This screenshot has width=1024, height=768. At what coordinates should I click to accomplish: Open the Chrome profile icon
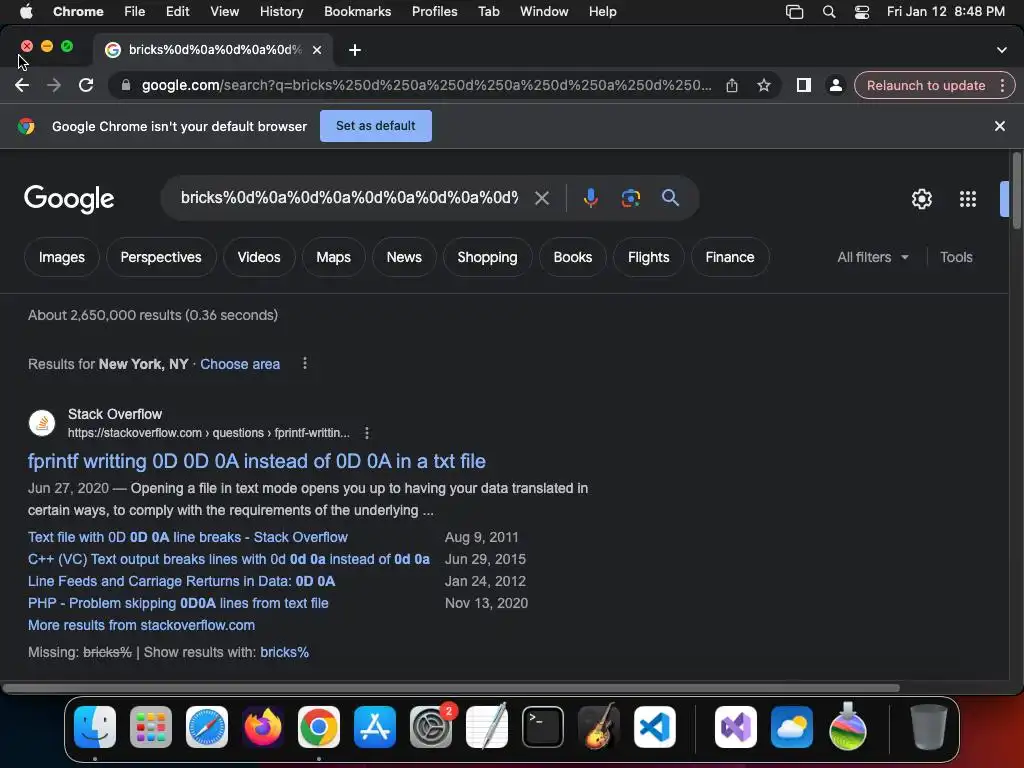pos(835,86)
